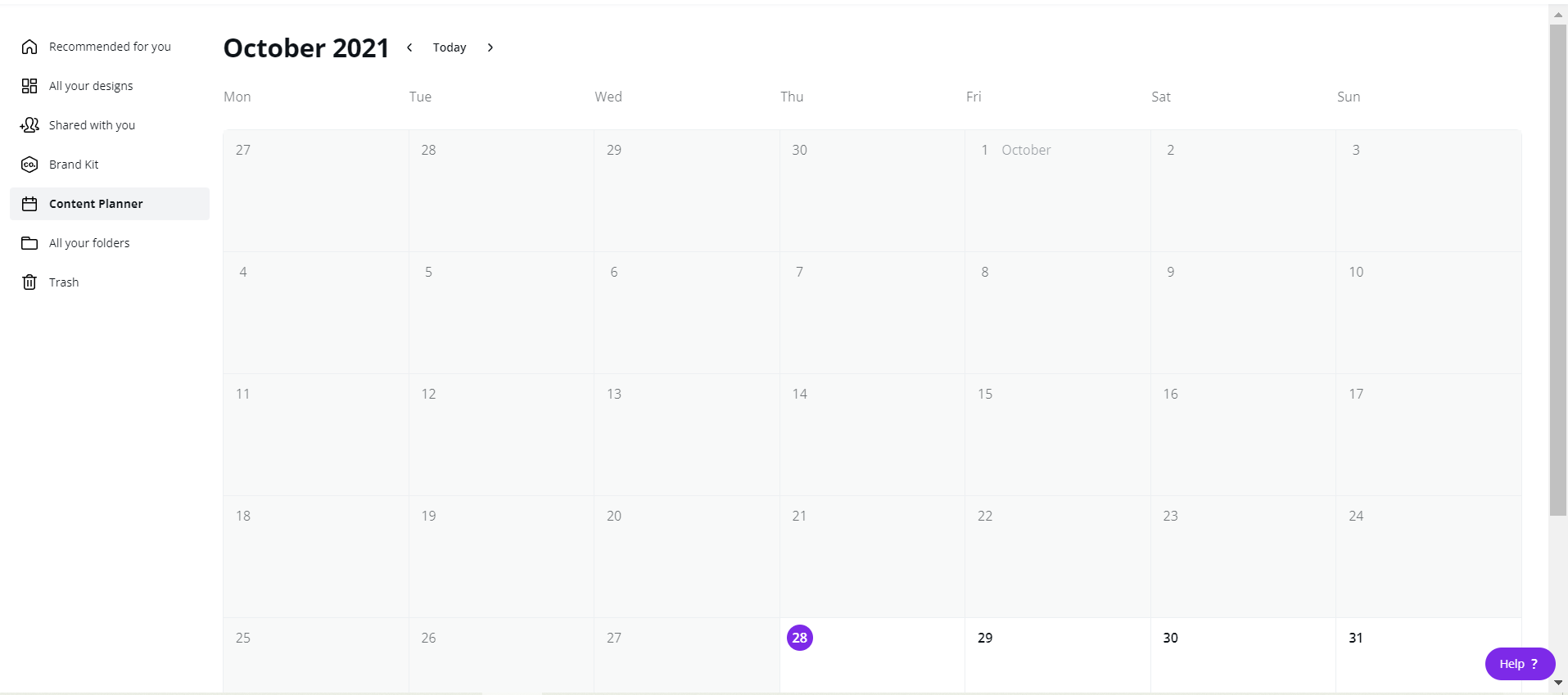Click the people icon for Shared with you
Image resolution: width=1568 pixels, height=695 pixels.
29,125
